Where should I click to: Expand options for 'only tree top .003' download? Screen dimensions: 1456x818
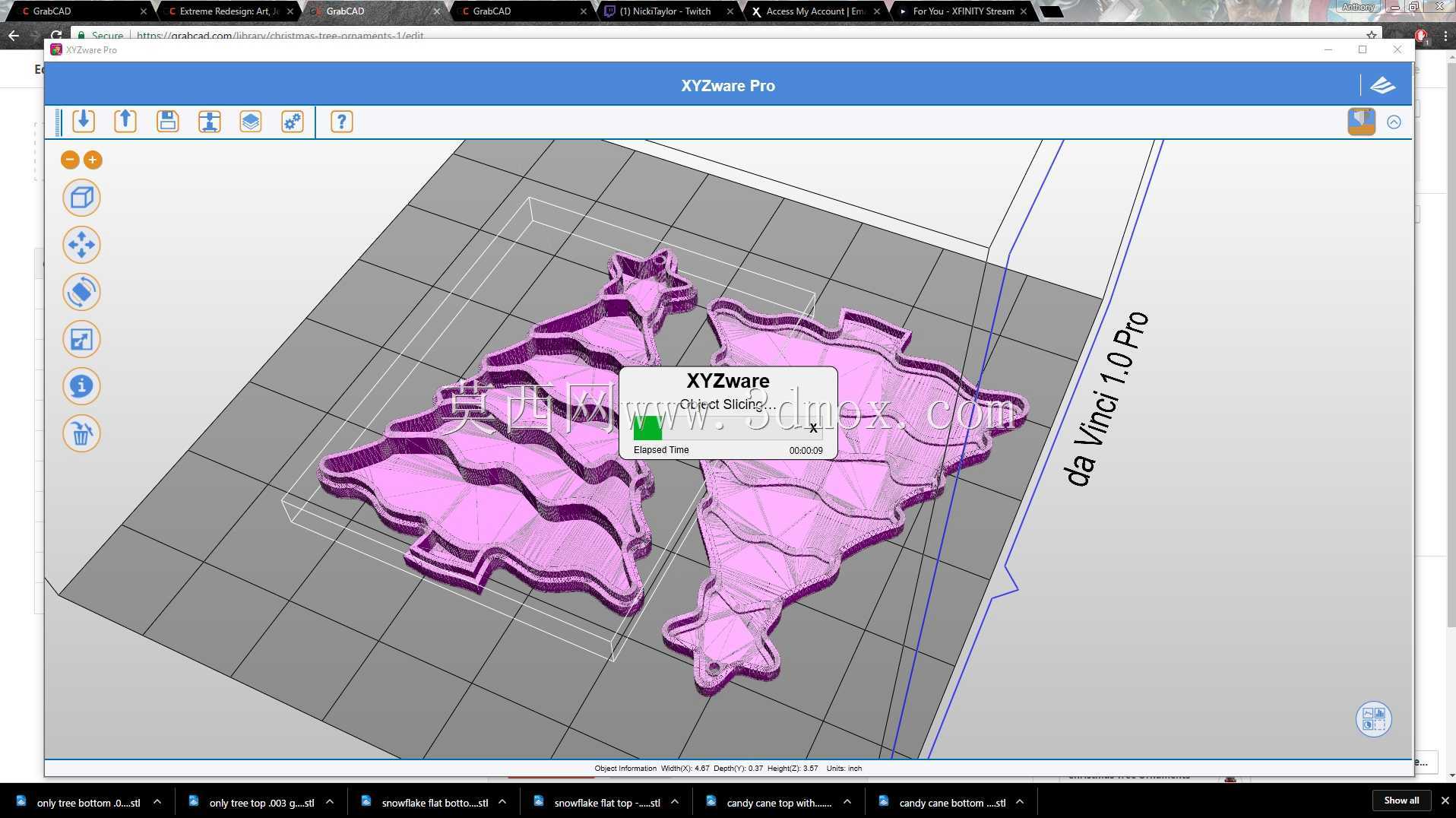click(x=330, y=801)
